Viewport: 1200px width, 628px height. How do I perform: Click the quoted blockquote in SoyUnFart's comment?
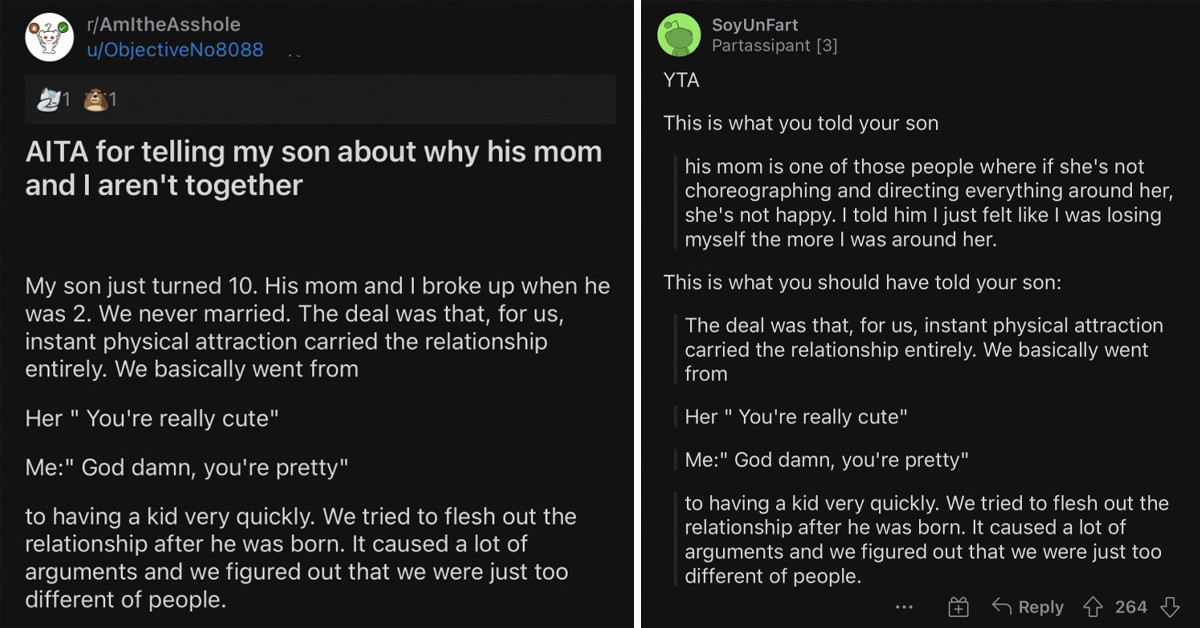920,203
